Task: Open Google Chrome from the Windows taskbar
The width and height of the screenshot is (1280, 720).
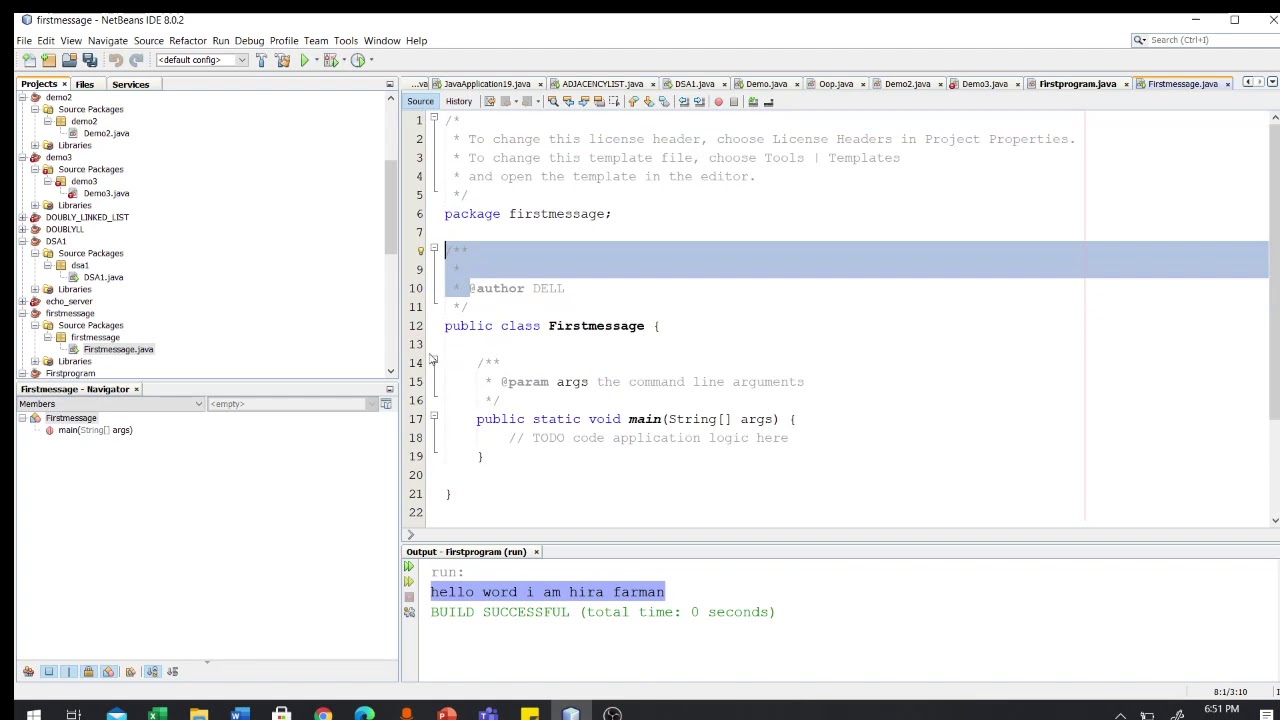Action: [x=323, y=714]
